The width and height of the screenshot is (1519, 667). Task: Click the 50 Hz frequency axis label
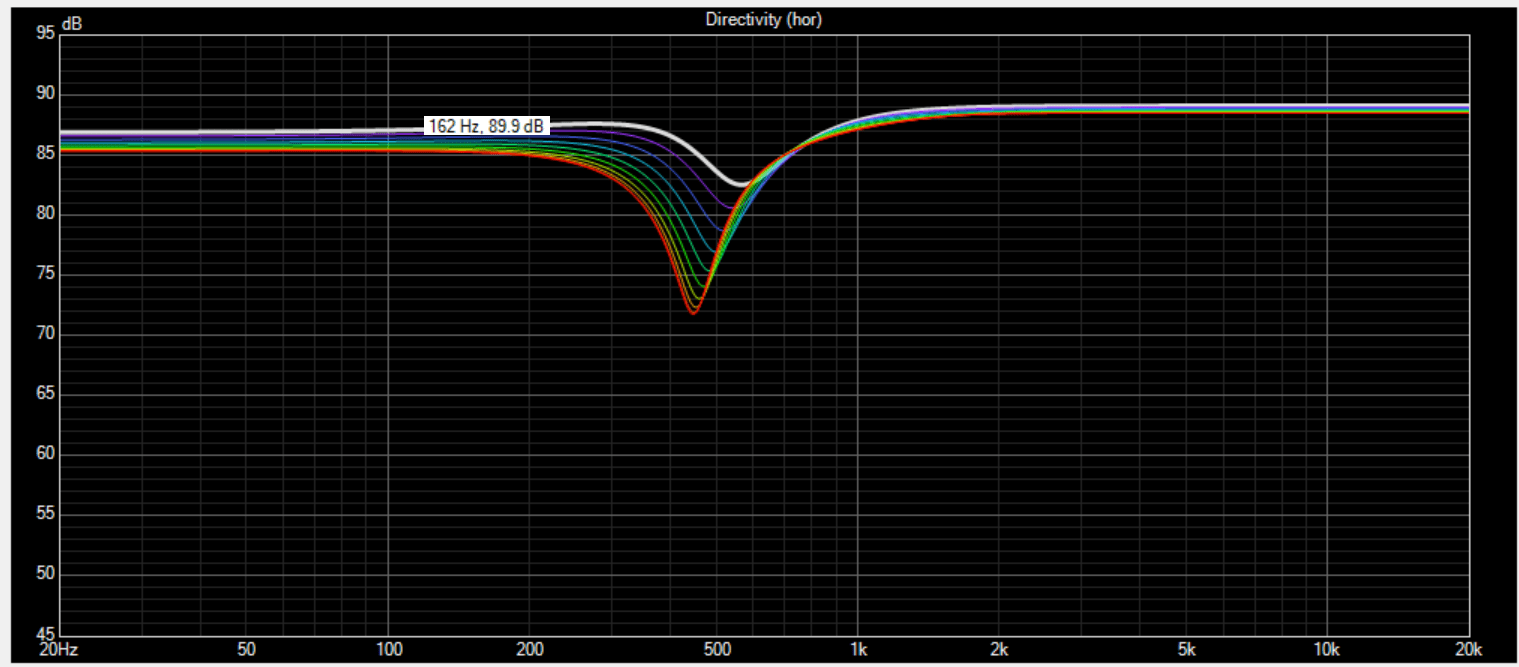click(x=246, y=648)
